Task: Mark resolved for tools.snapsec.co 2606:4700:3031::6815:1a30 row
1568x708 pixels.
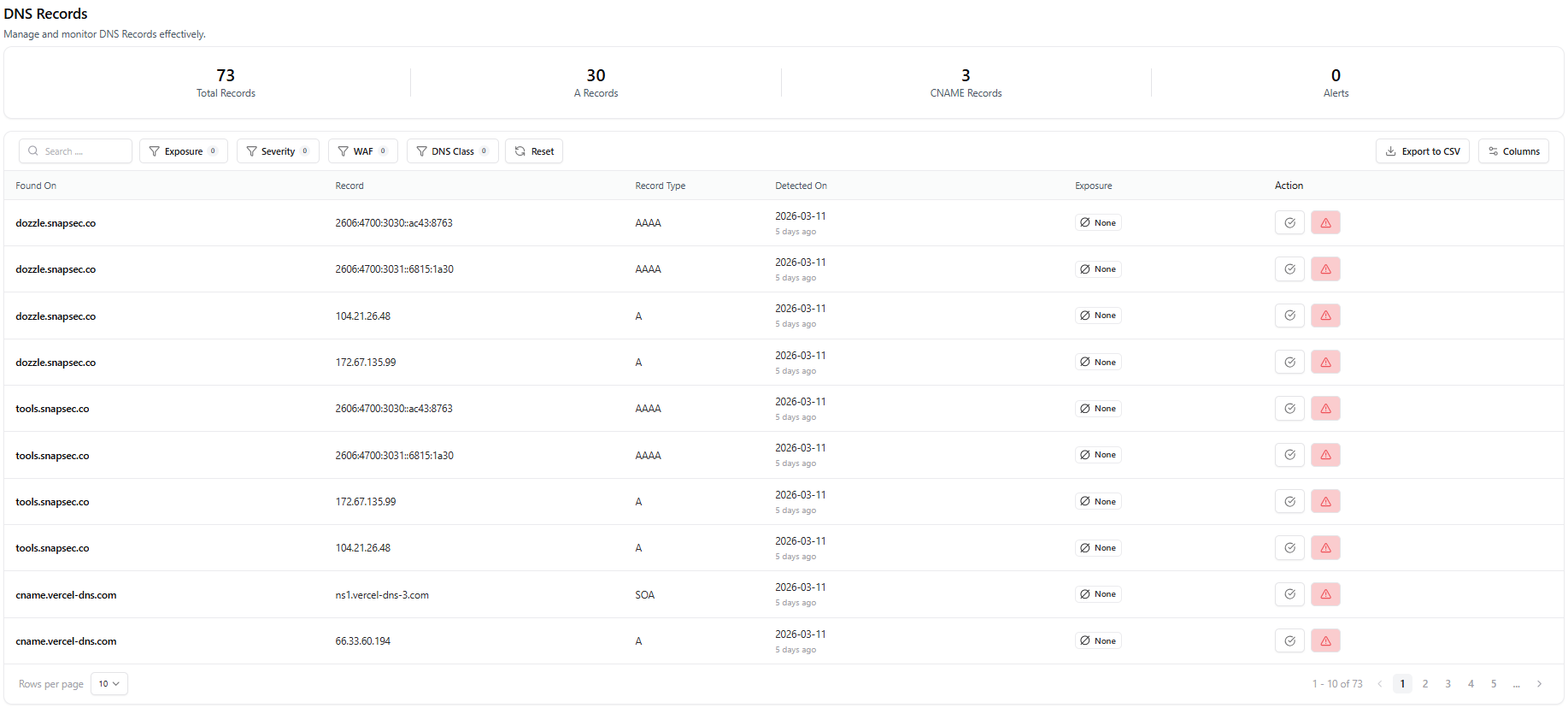Action: point(1289,455)
